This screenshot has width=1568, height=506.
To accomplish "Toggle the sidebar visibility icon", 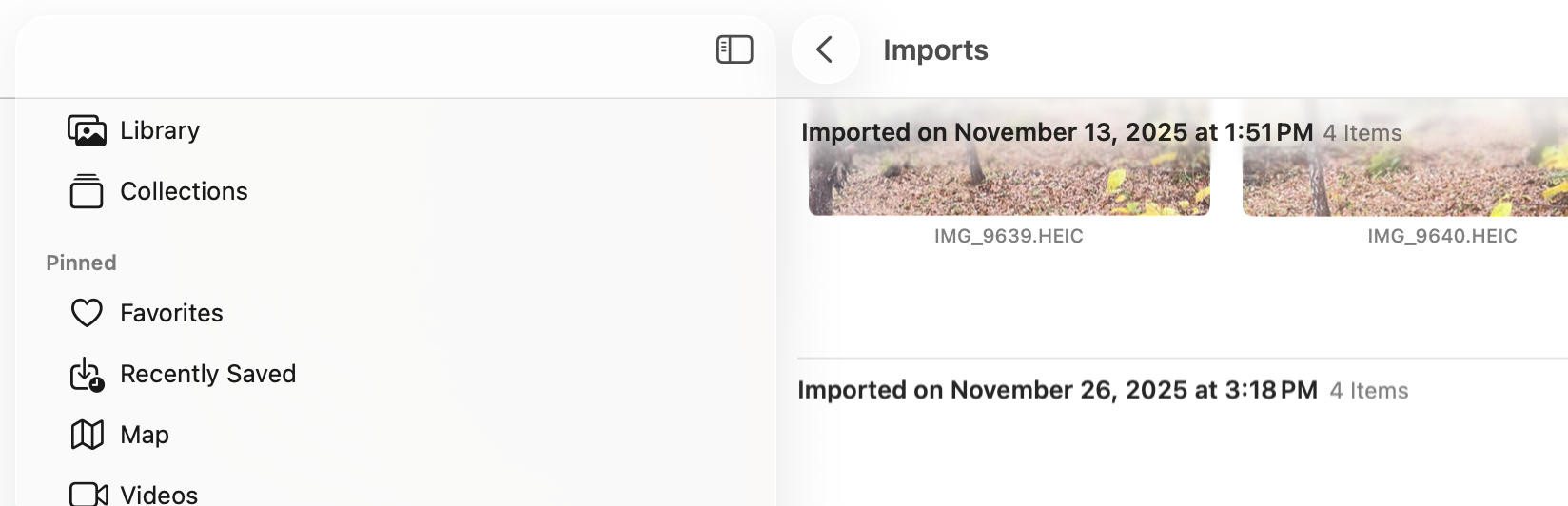I will (x=735, y=49).
